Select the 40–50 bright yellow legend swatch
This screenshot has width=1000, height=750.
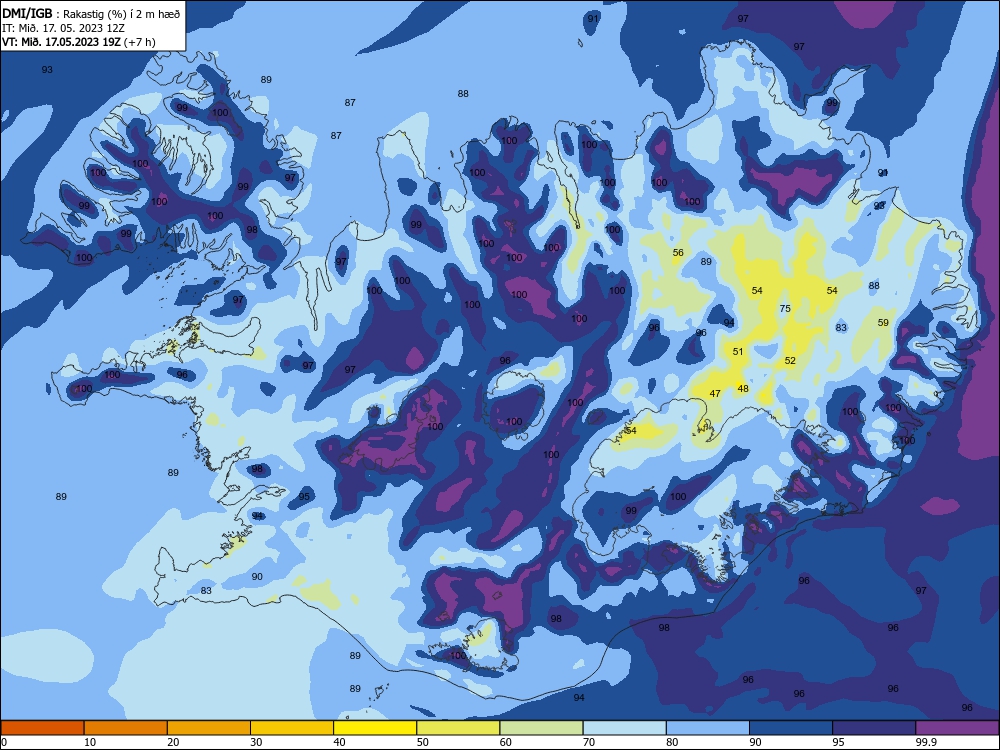pyautogui.click(x=375, y=728)
